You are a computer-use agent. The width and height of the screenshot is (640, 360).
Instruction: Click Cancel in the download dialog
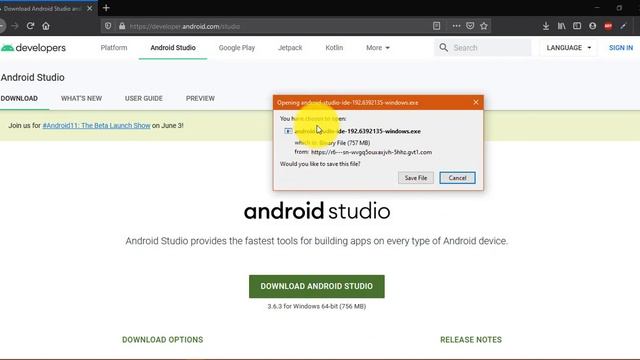tap(457, 178)
